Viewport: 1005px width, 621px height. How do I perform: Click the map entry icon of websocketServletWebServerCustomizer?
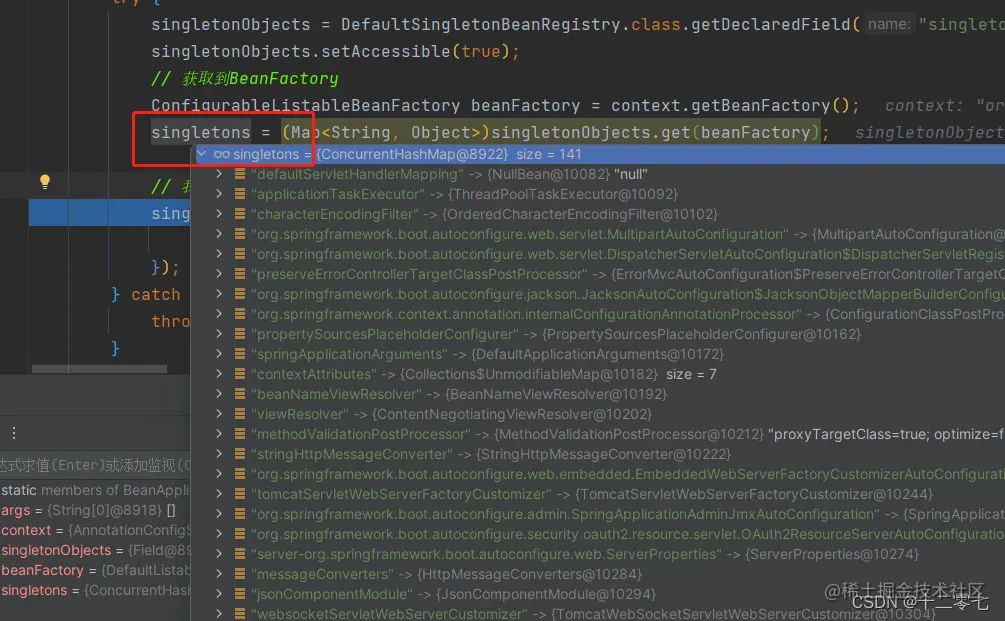(240, 614)
